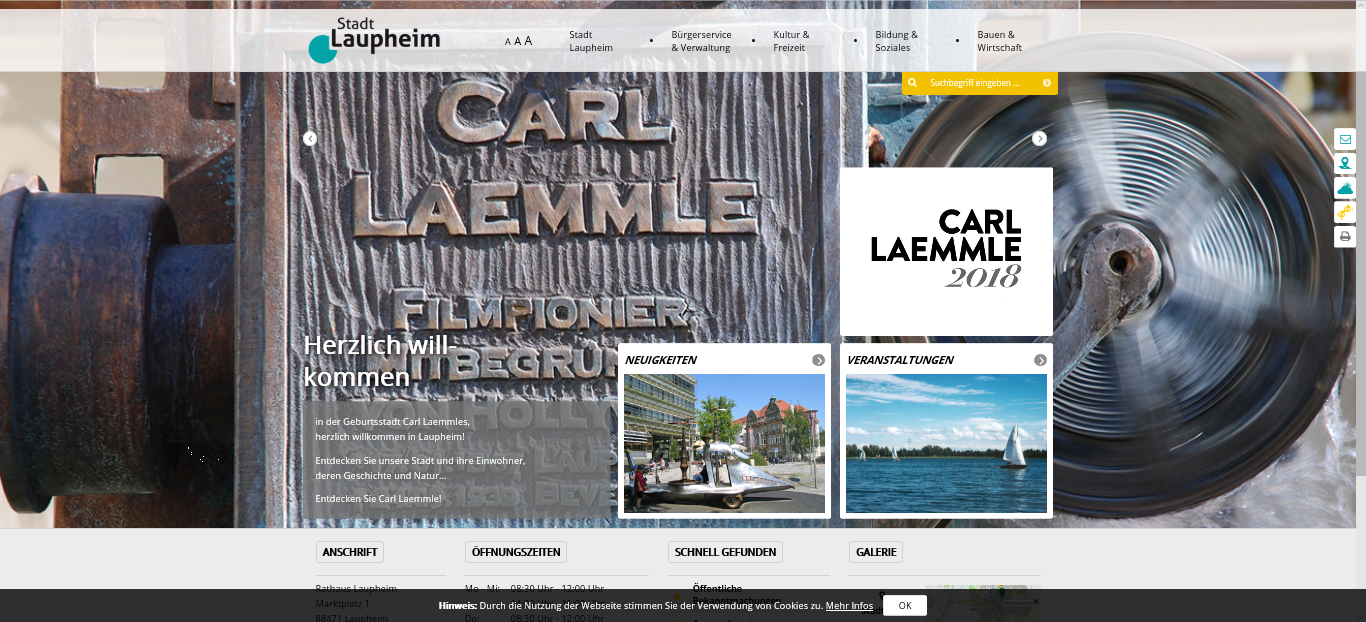Go to previous slide with left arrow

click(x=310, y=138)
